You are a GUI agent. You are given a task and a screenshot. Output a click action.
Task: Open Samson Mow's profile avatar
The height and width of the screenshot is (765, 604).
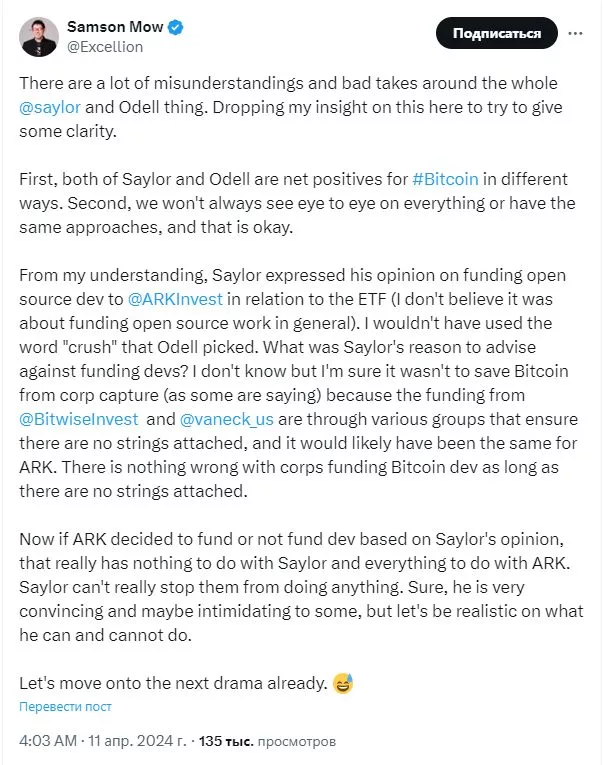(x=39, y=37)
